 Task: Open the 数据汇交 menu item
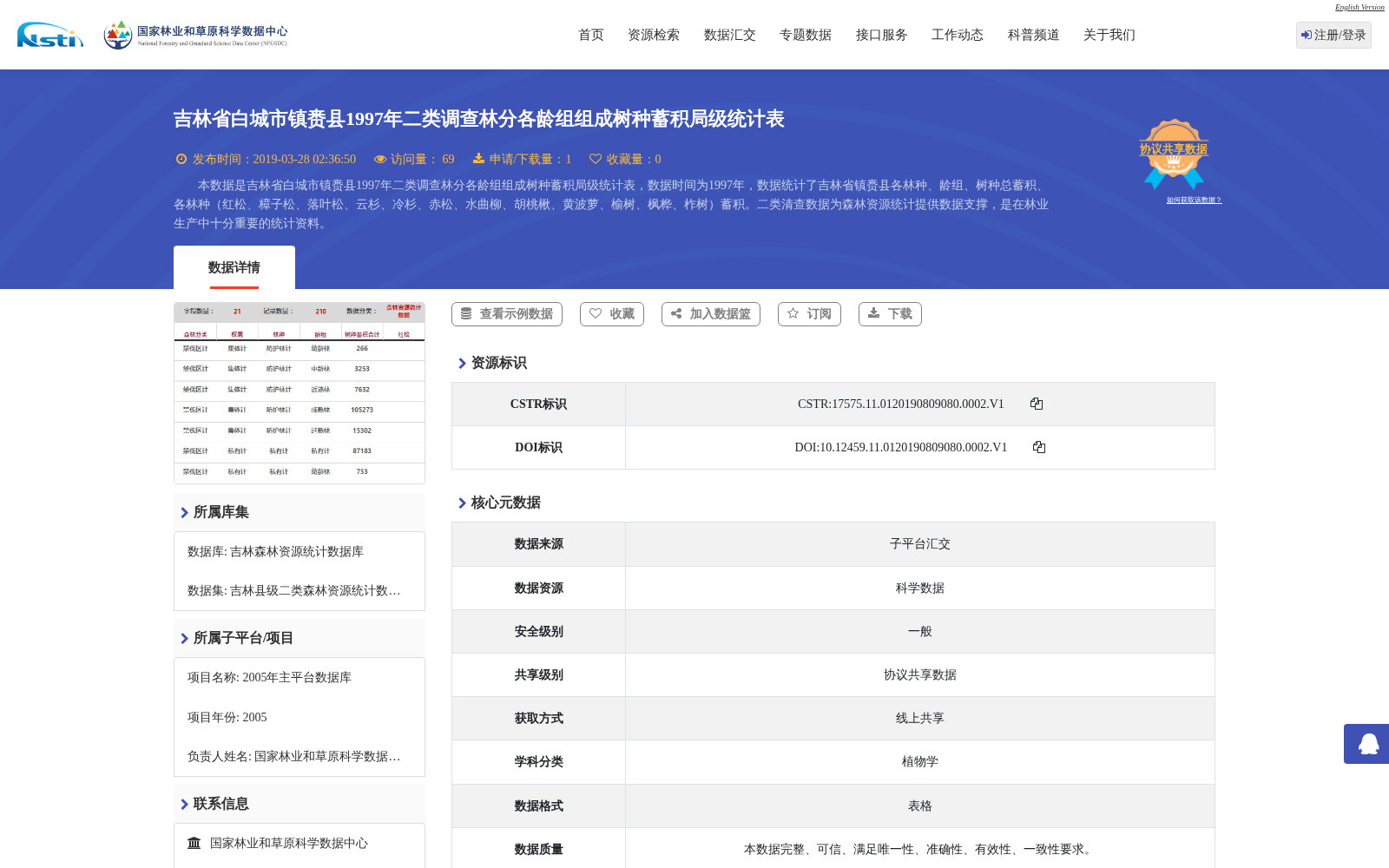tap(730, 35)
